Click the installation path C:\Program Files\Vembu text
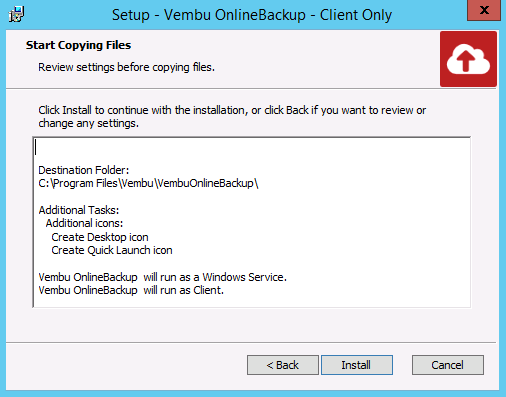This screenshot has width=506, height=397. pyautogui.click(x=148, y=183)
